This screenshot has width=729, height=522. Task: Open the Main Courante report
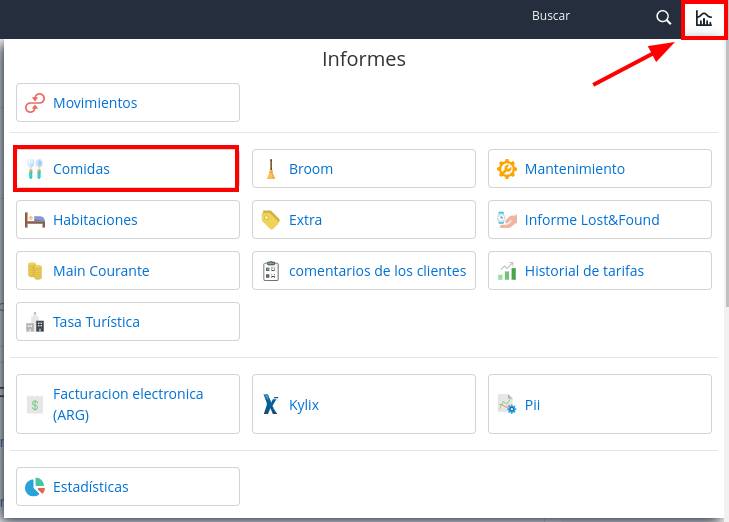point(128,271)
